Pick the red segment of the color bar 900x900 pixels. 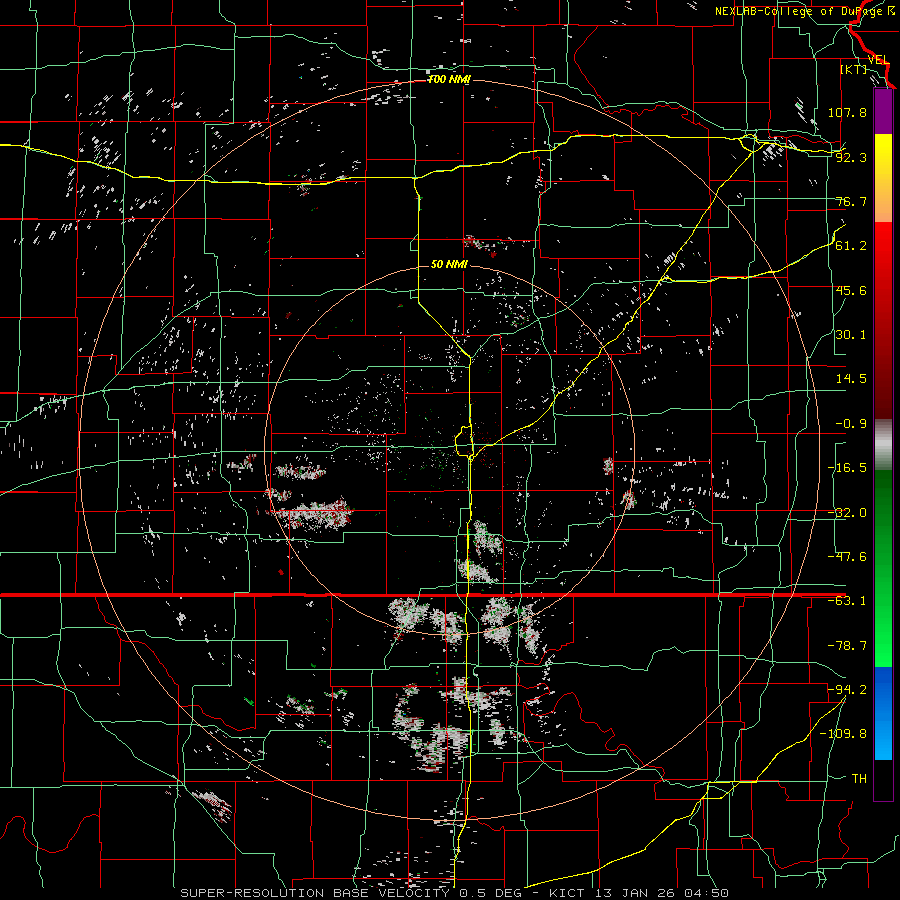click(883, 320)
